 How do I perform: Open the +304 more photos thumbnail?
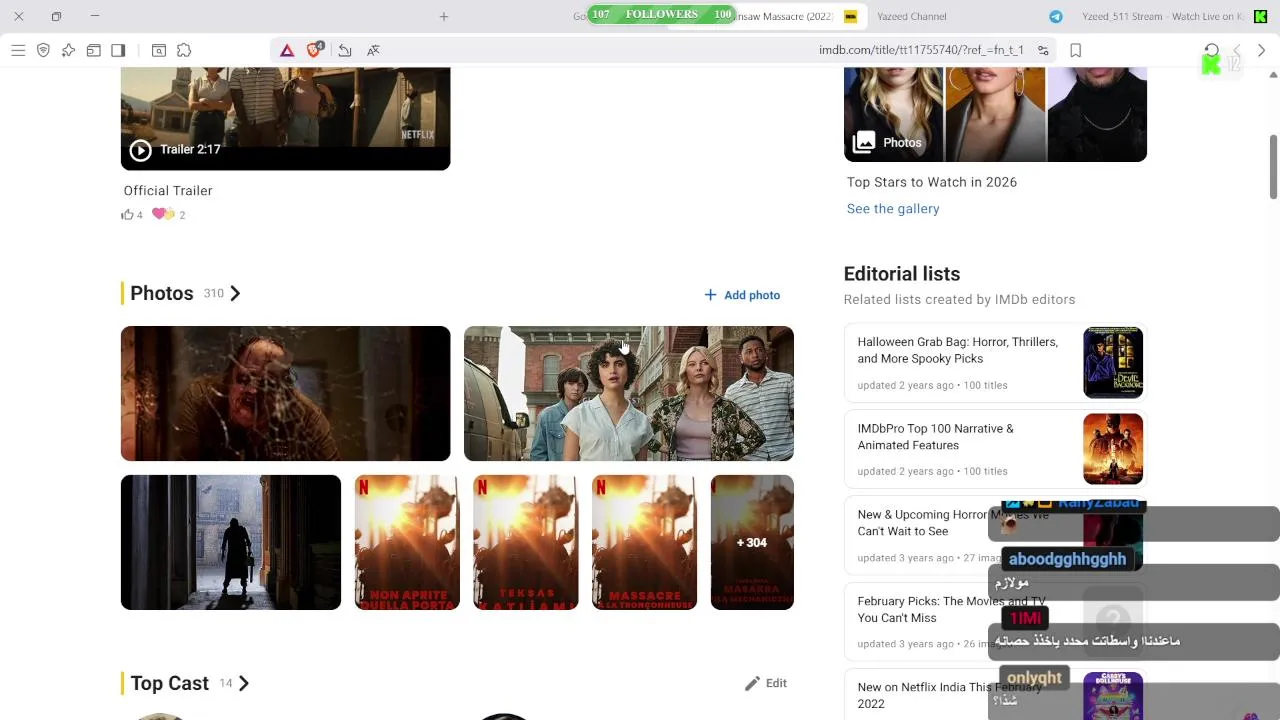[752, 542]
